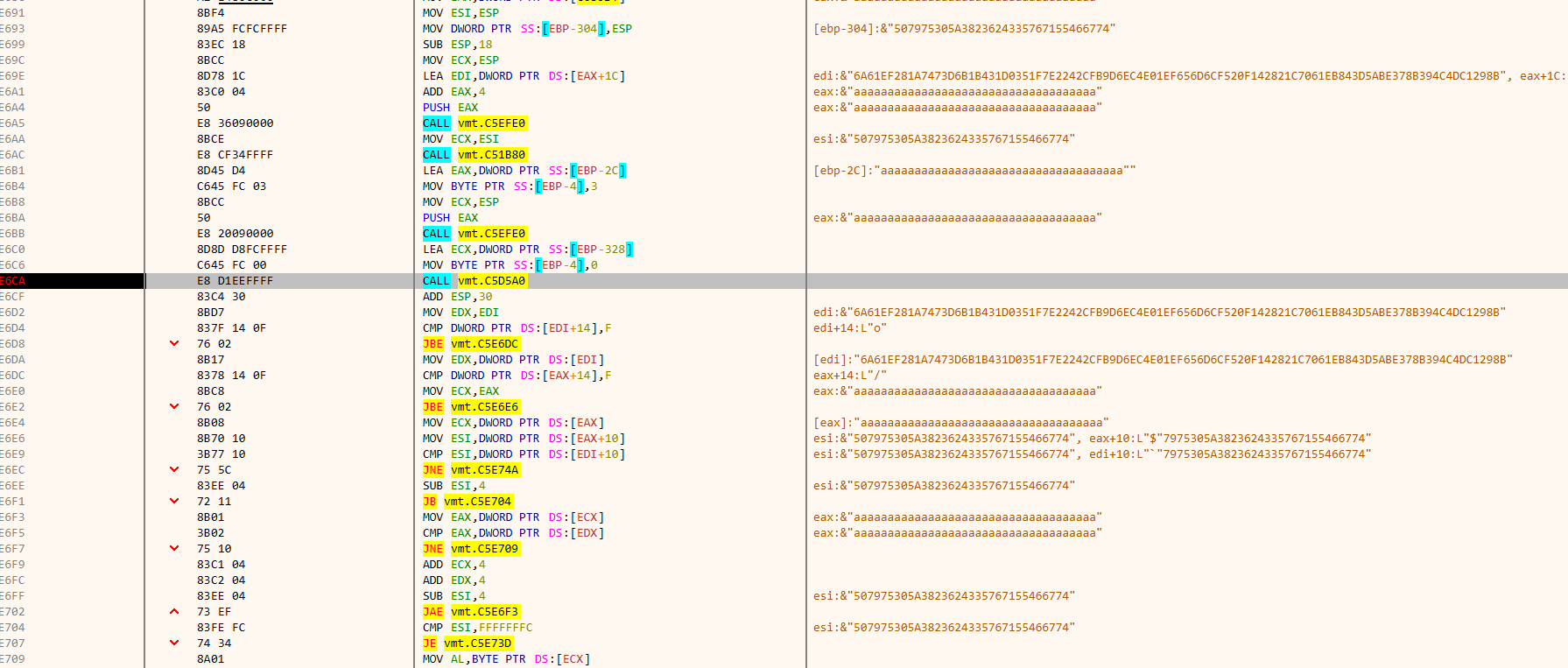The height and width of the screenshot is (668, 1568).
Task: Click the jump arrow beside JBE vmt.C5E6DC
Action: click(x=174, y=344)
